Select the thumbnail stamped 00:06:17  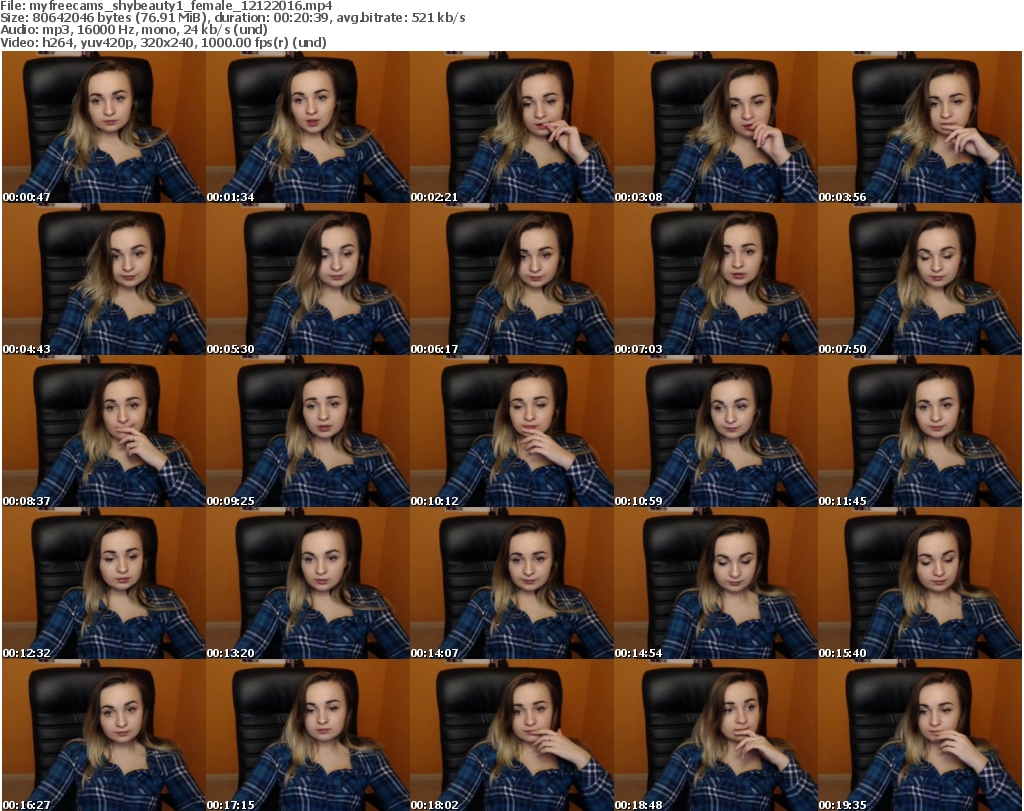(512, 279)
